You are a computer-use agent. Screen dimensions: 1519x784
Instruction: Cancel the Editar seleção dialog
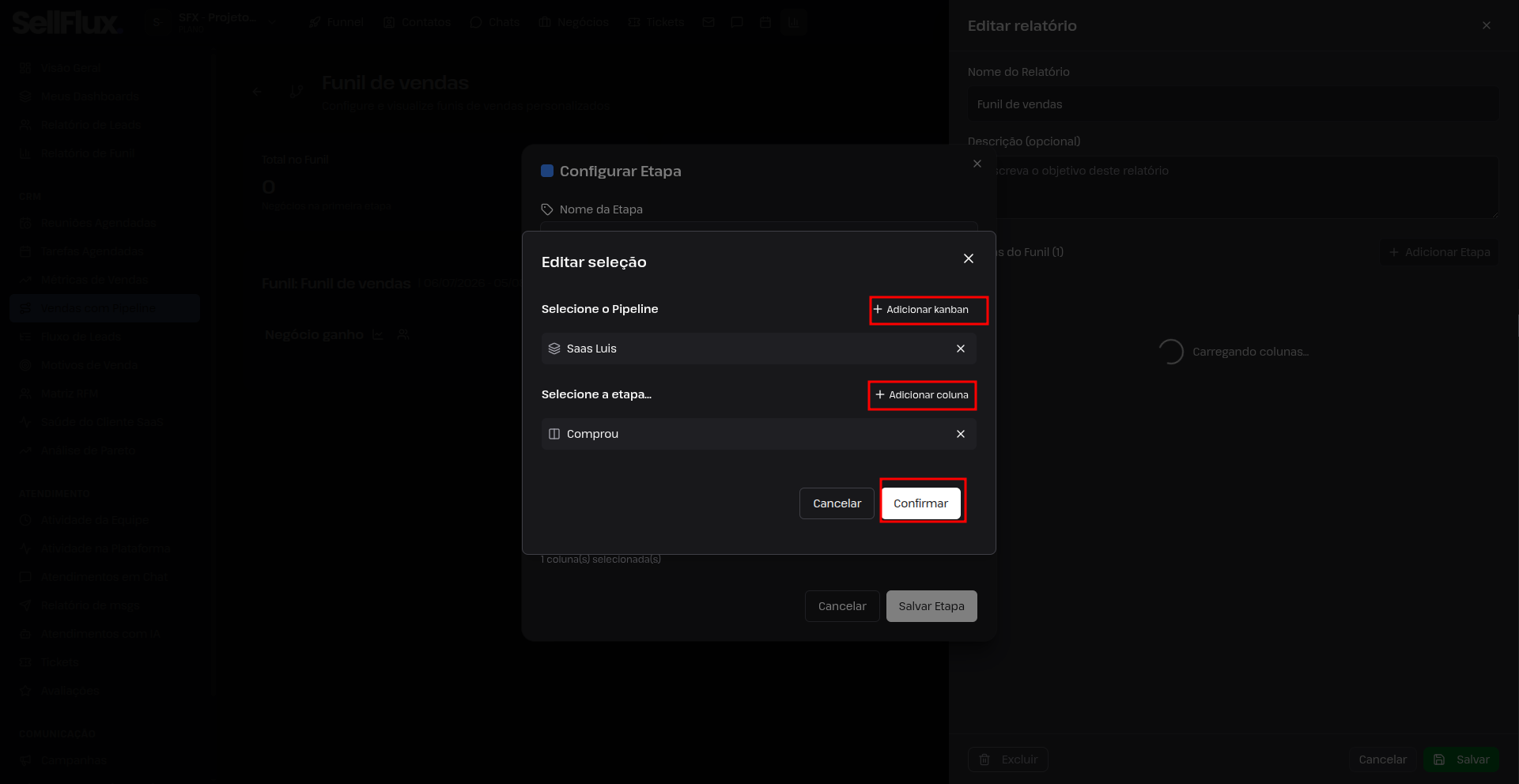(837, 503)
